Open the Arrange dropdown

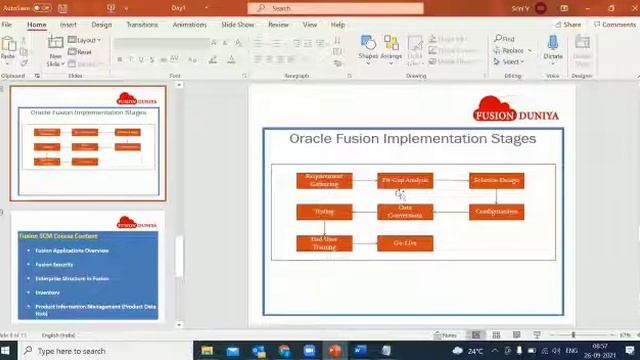(x=391, y=50)
